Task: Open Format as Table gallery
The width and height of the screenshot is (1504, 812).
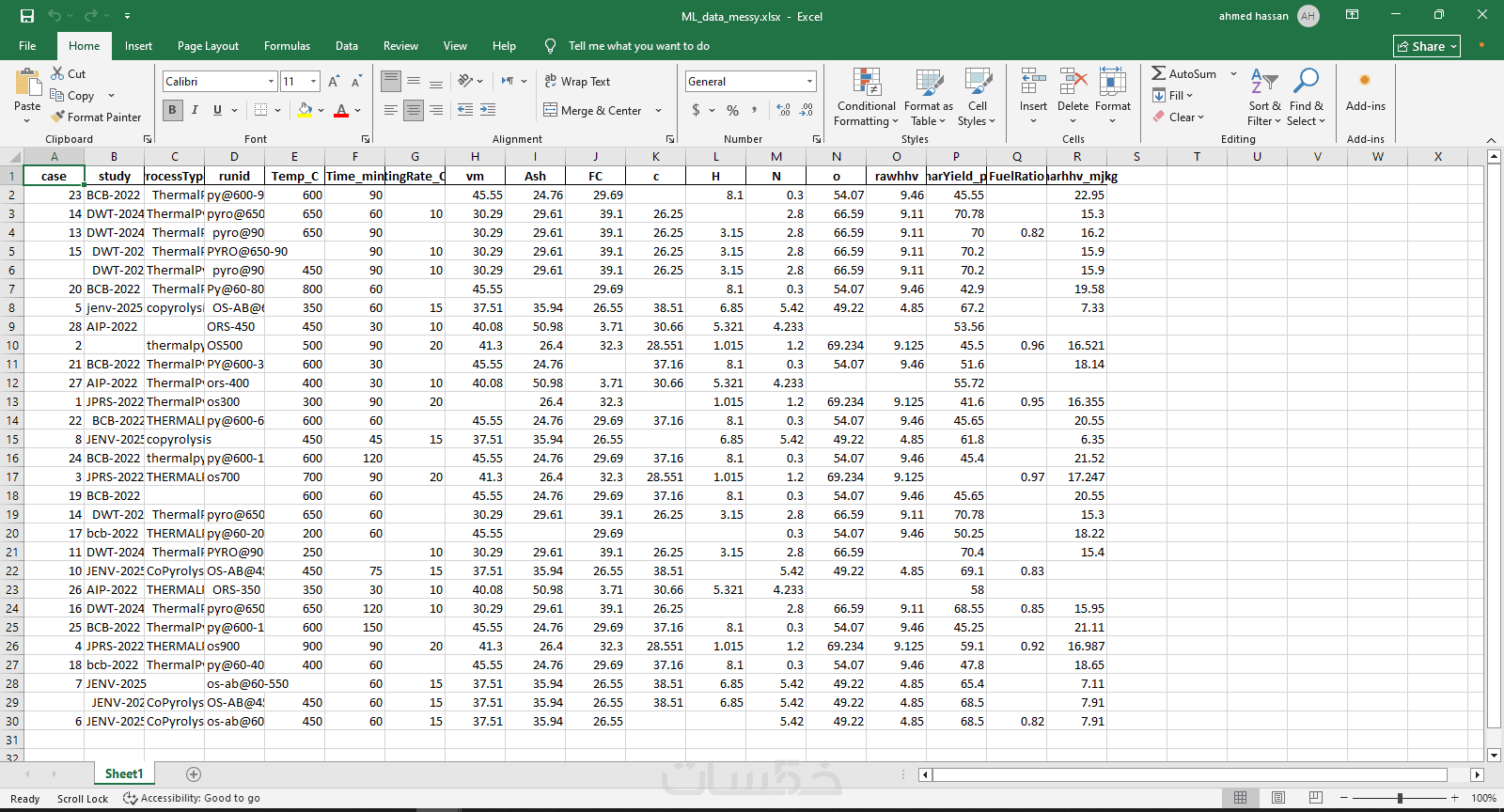Action: click(929, 97)
